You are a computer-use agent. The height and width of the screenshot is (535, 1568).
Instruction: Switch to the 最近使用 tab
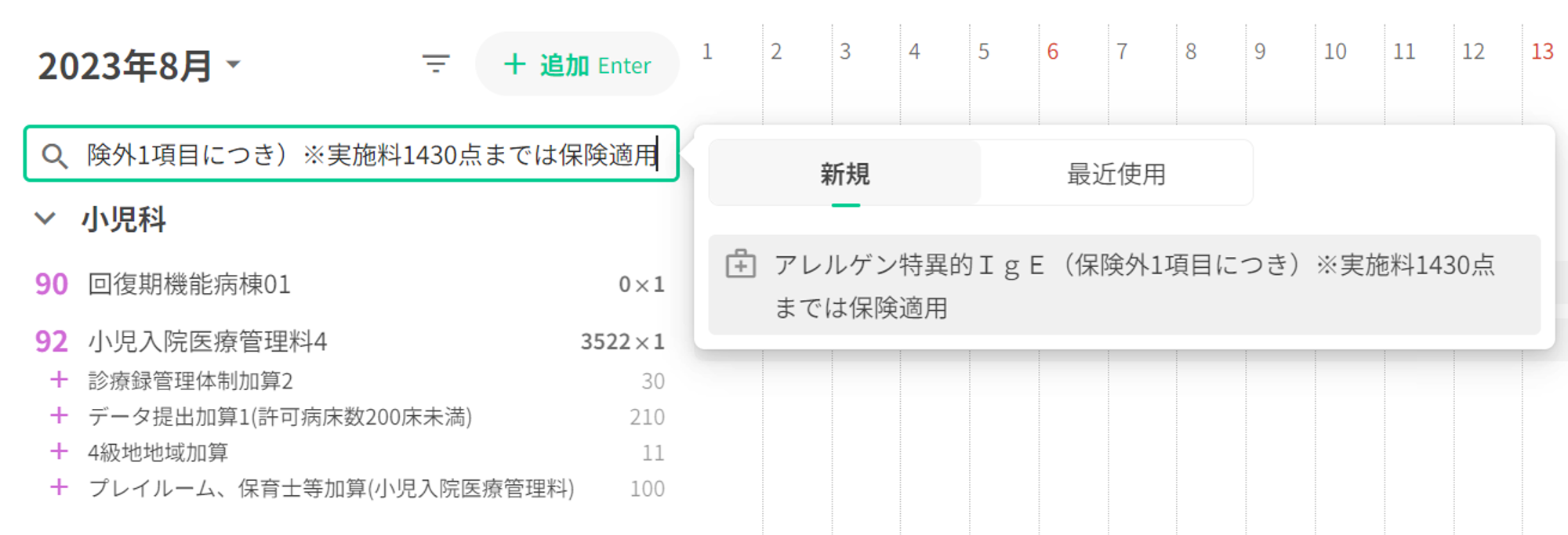(1116, 174)
